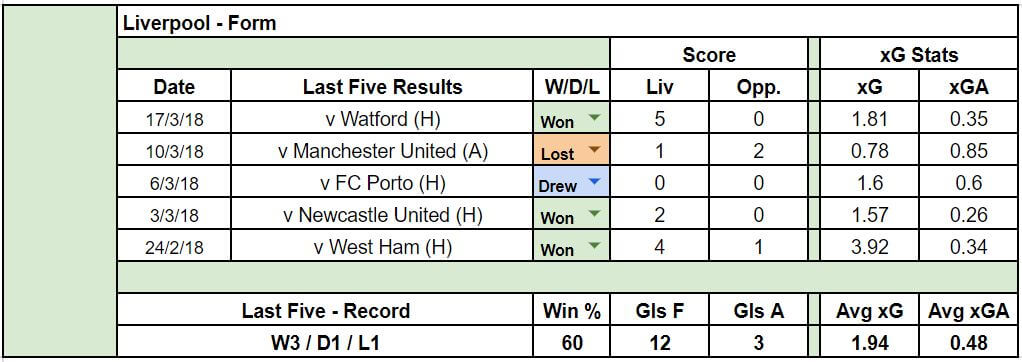Expand result dropdown for West Ham row

(x=594, y=246)
